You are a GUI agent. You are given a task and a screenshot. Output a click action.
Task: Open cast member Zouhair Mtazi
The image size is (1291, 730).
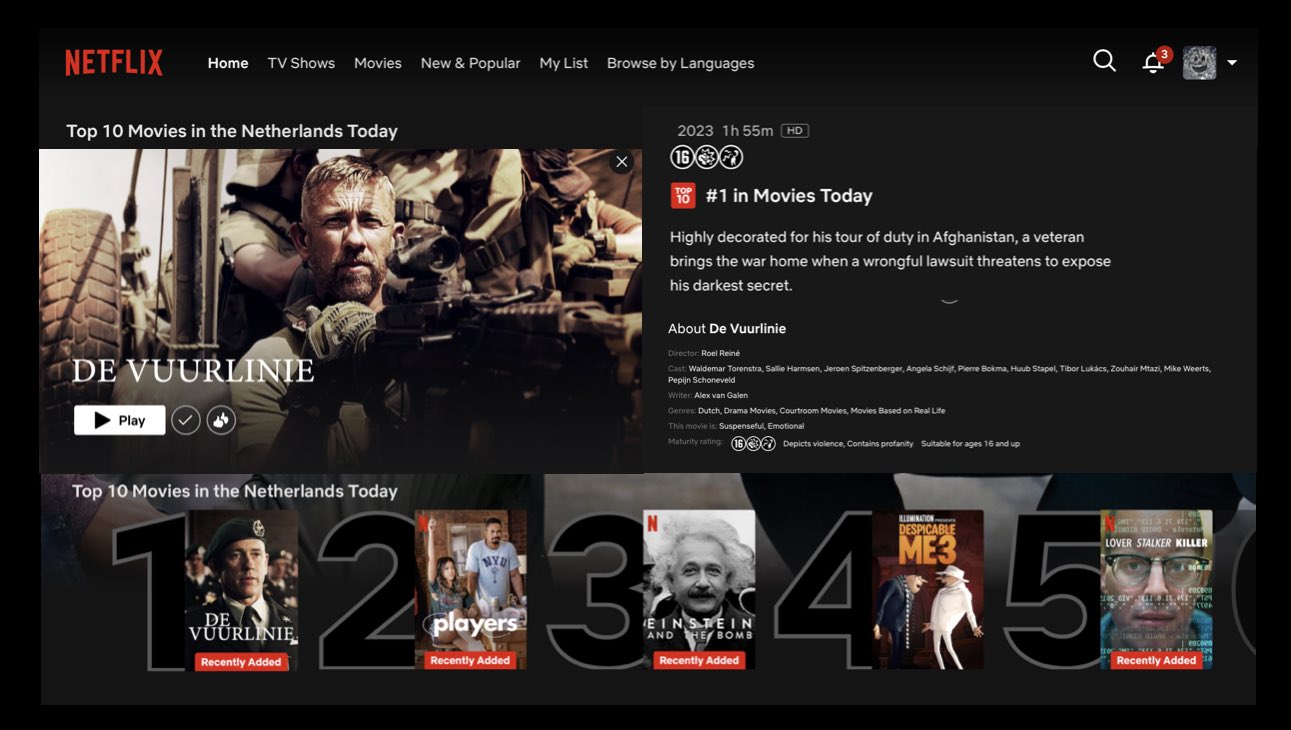(1137, 369)
